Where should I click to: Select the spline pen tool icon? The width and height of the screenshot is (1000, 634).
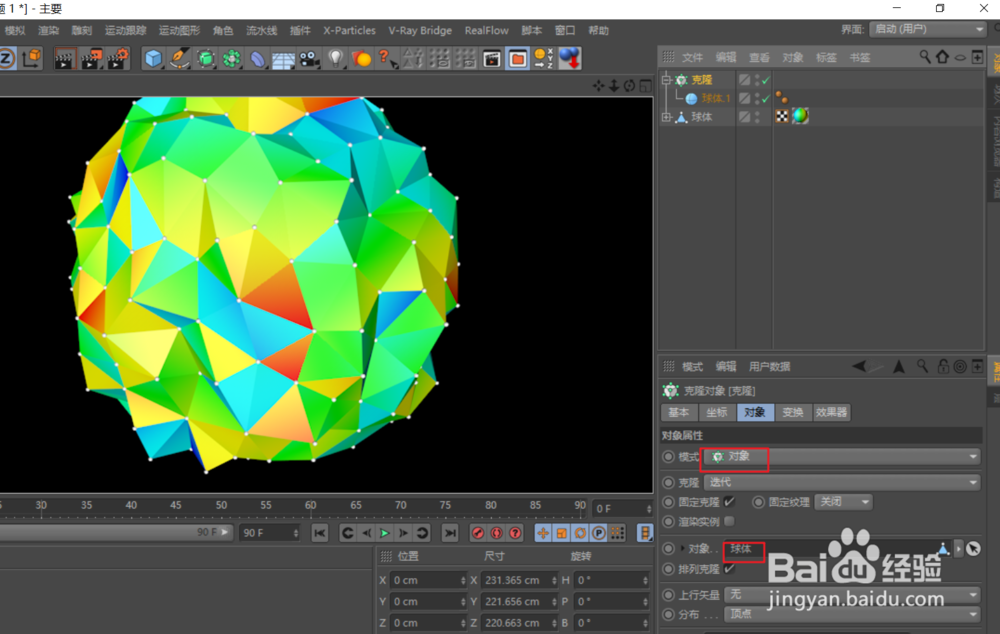(179, 59)
